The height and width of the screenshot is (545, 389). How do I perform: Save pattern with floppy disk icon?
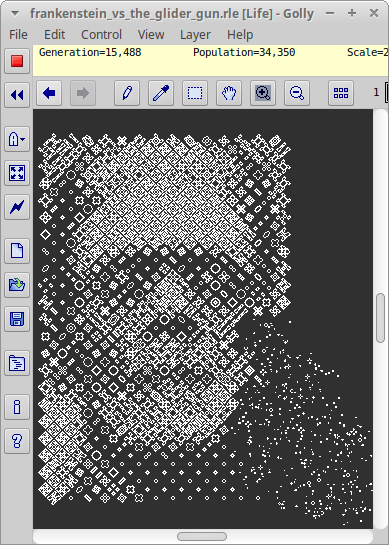pos(17,319)
